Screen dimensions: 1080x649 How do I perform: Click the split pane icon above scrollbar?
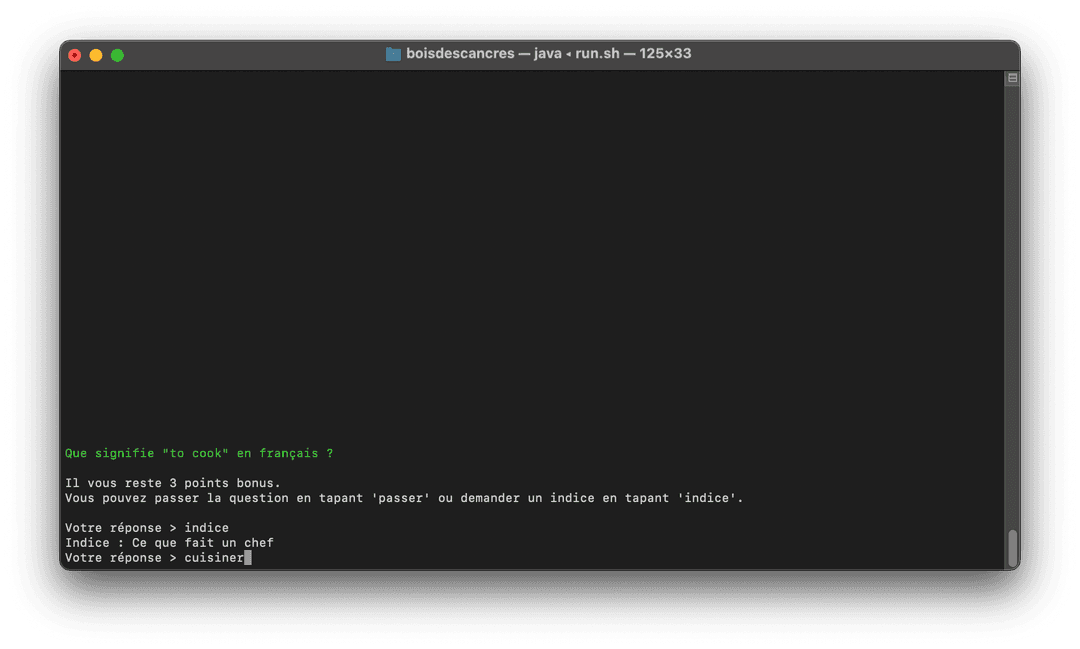[1012, 78]
